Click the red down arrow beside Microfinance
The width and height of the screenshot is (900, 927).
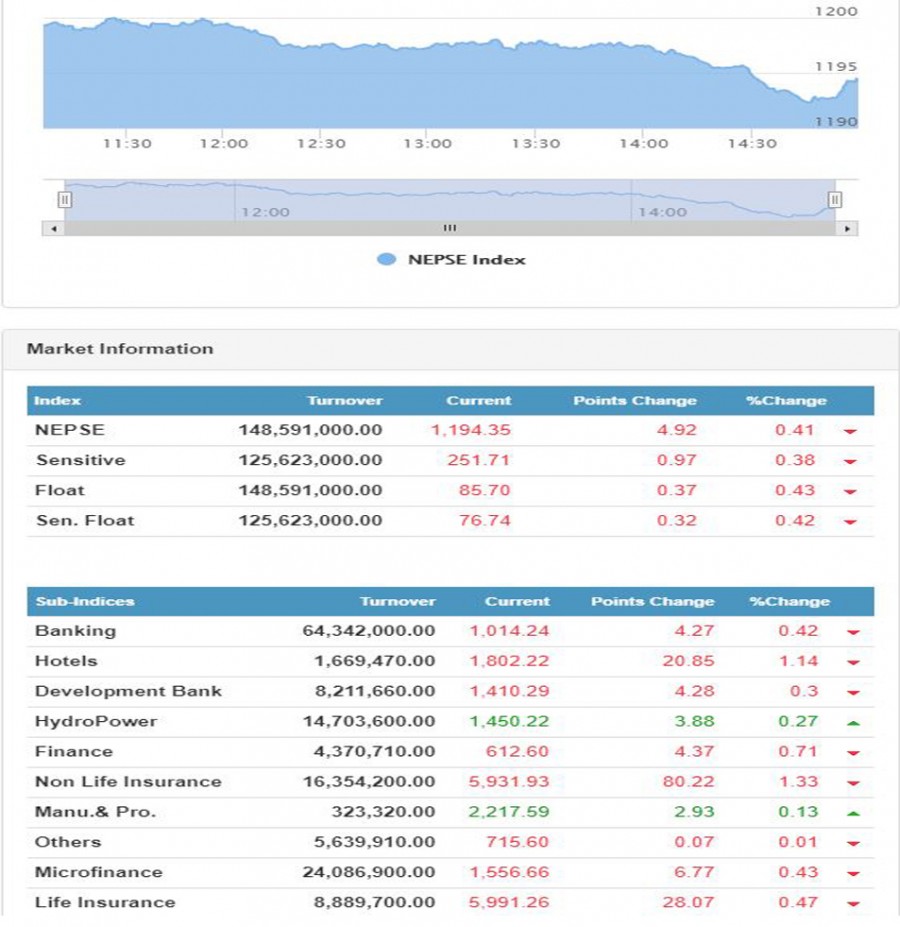pos(850,873)
